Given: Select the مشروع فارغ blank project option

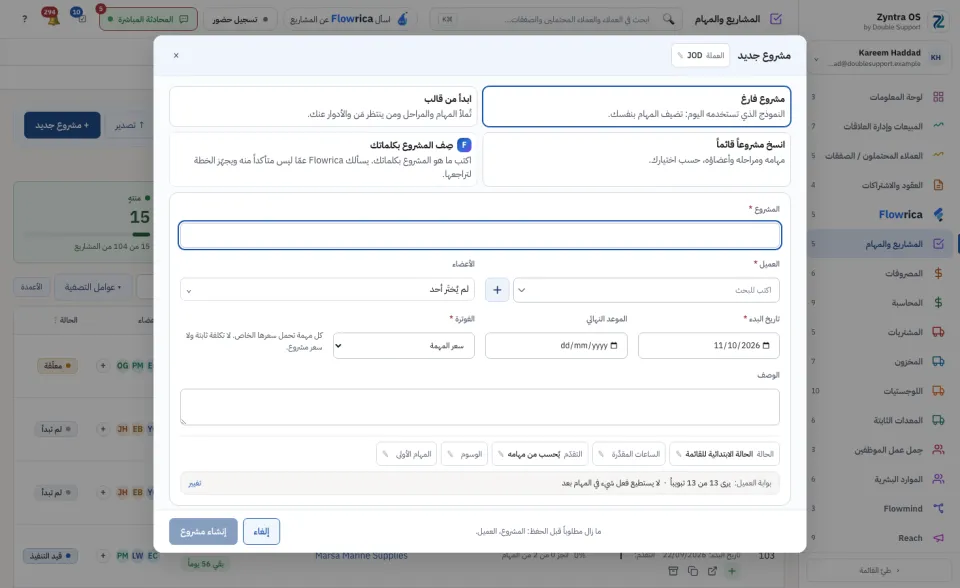Looking at the screenshot, I should pos(636,107).
